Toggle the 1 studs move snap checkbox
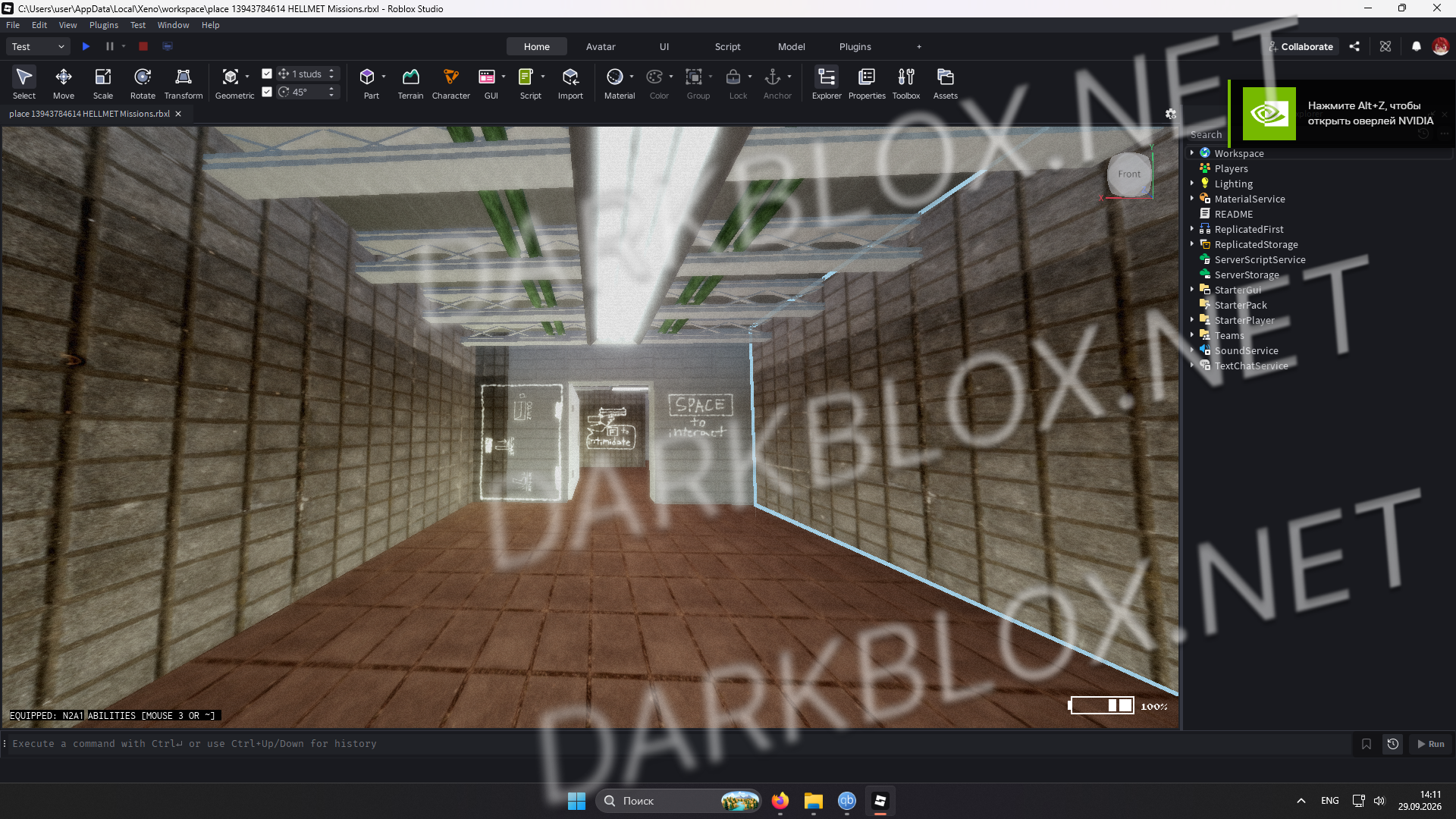1456x819 pixels. 267,74
